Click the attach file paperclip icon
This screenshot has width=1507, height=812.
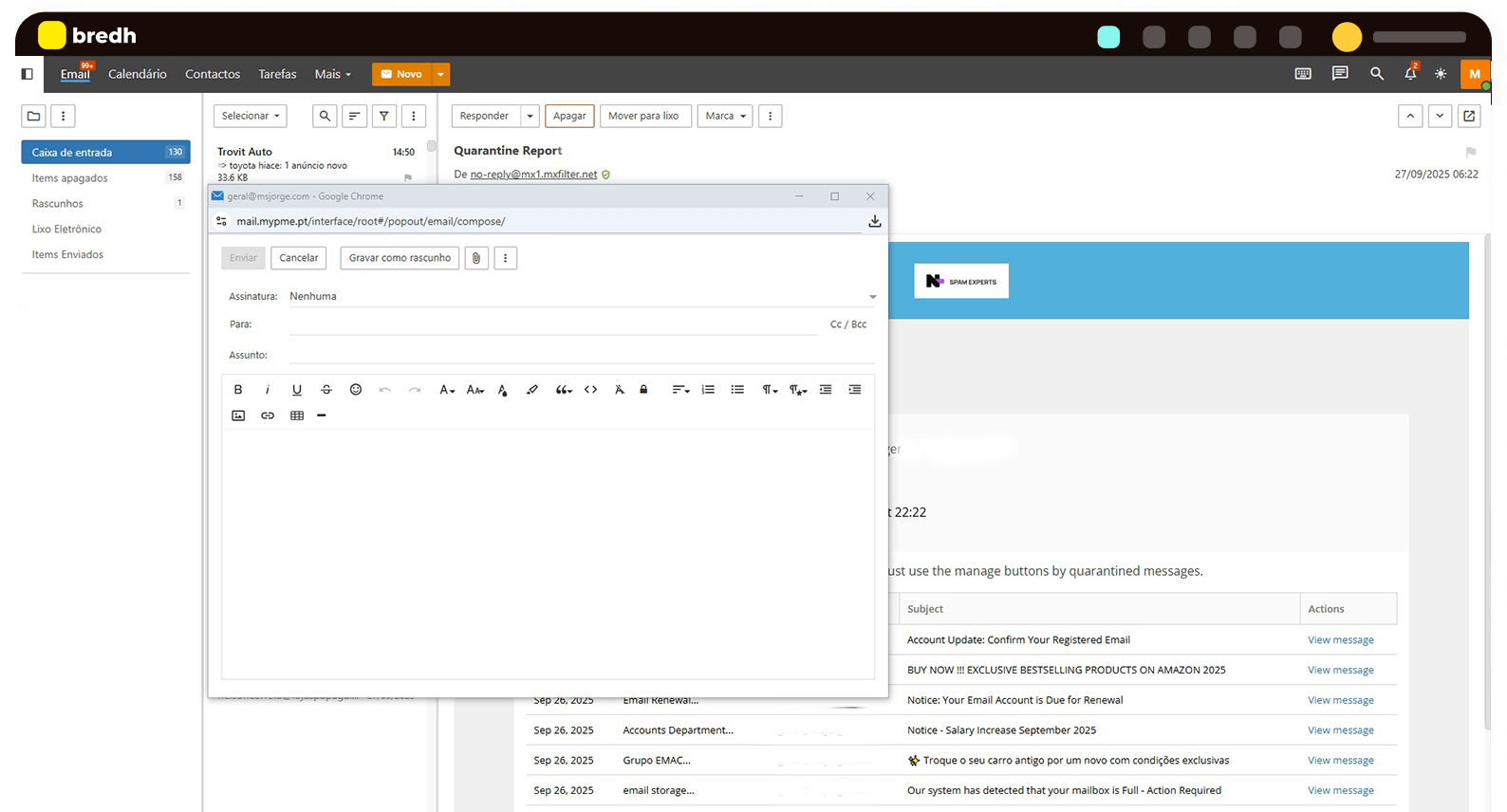[x=476, y=258]
